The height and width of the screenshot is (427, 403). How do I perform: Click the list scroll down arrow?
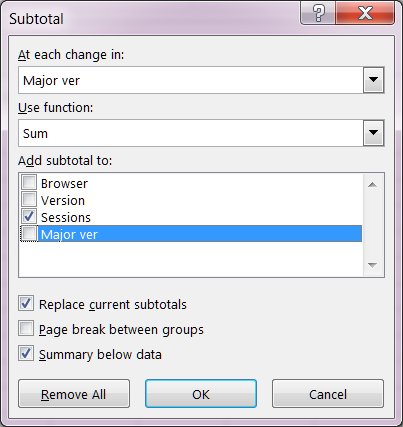[373, 265]
